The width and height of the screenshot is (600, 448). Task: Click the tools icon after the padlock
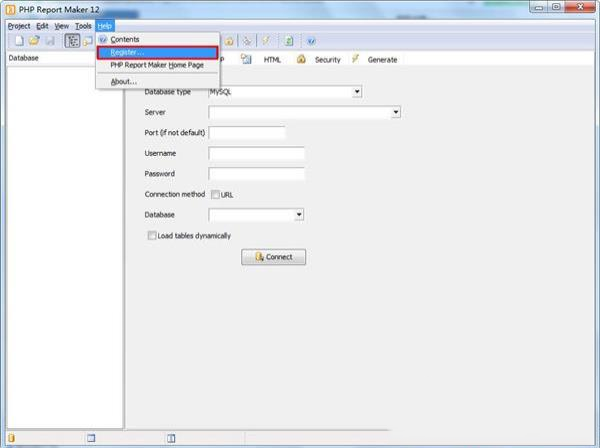pos(247,41)
